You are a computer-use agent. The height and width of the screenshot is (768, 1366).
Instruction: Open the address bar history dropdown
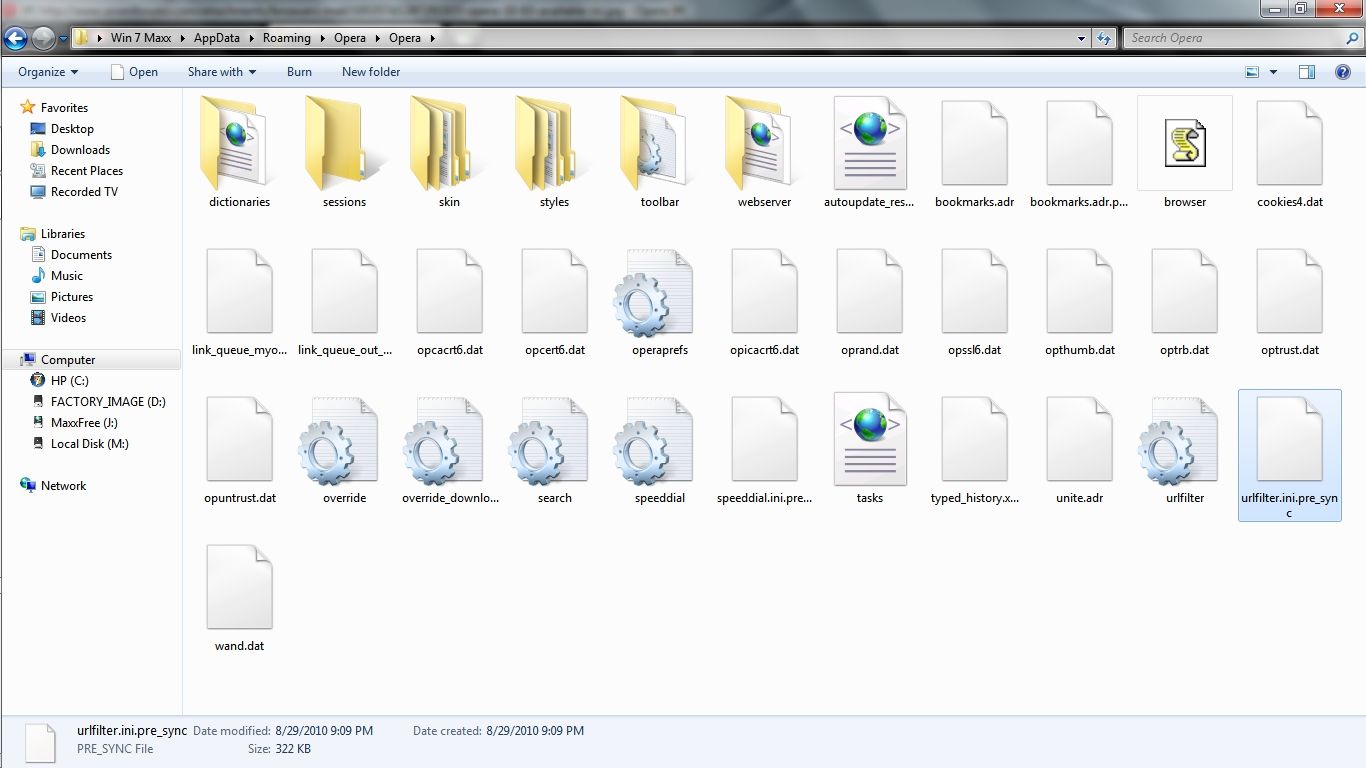1082,38
